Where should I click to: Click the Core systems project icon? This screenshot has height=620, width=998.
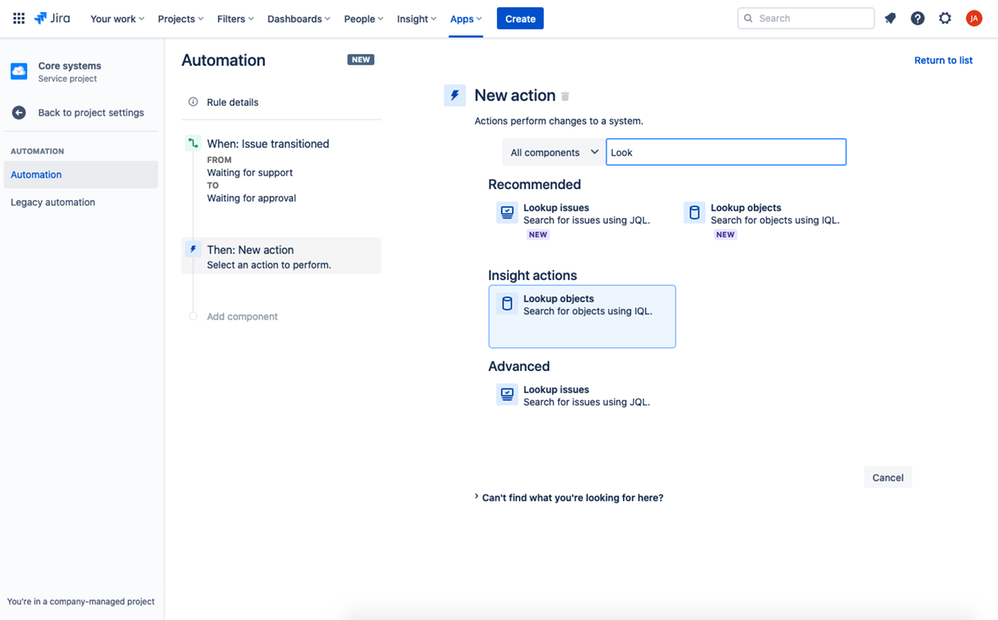pyautogui.click(x=19, y=71)
